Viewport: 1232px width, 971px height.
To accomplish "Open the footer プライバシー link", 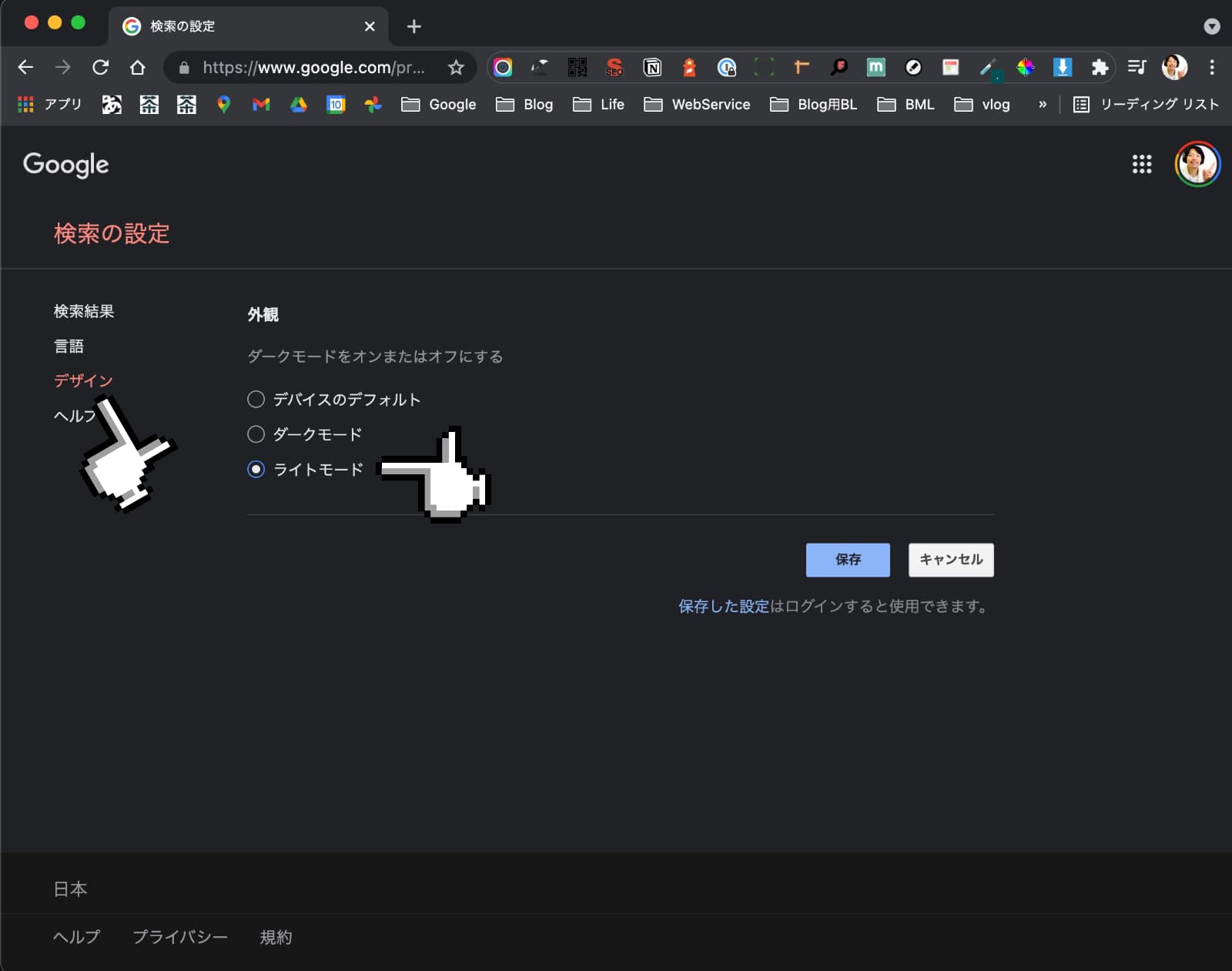I will (x=180, y=937).
